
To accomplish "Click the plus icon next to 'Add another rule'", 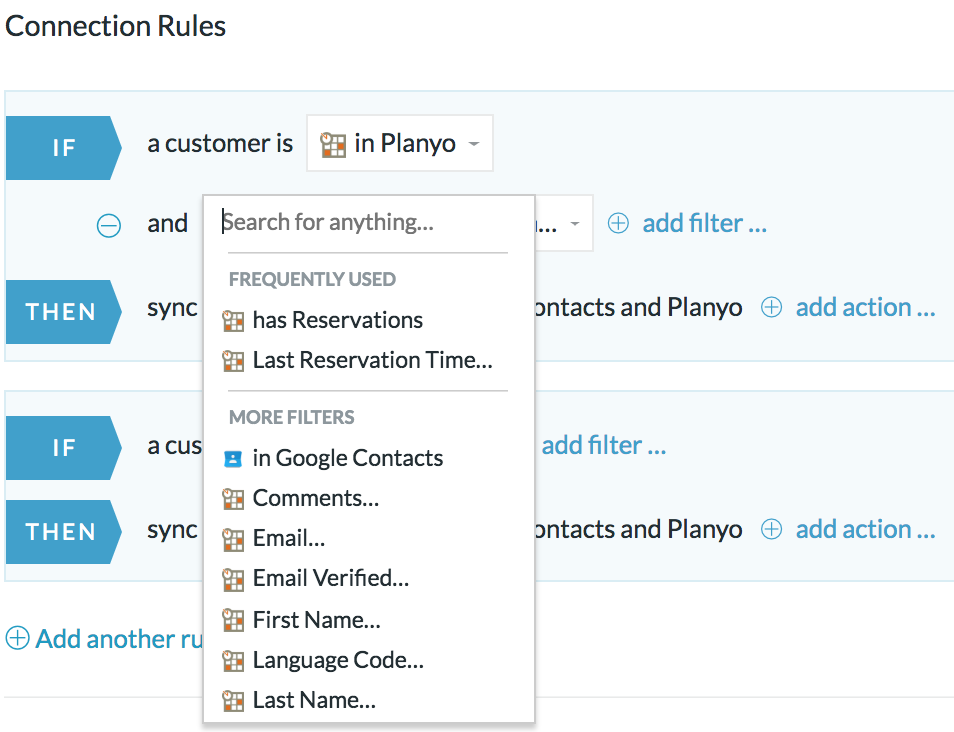I will pyautogui.click(x=18, y=638).
